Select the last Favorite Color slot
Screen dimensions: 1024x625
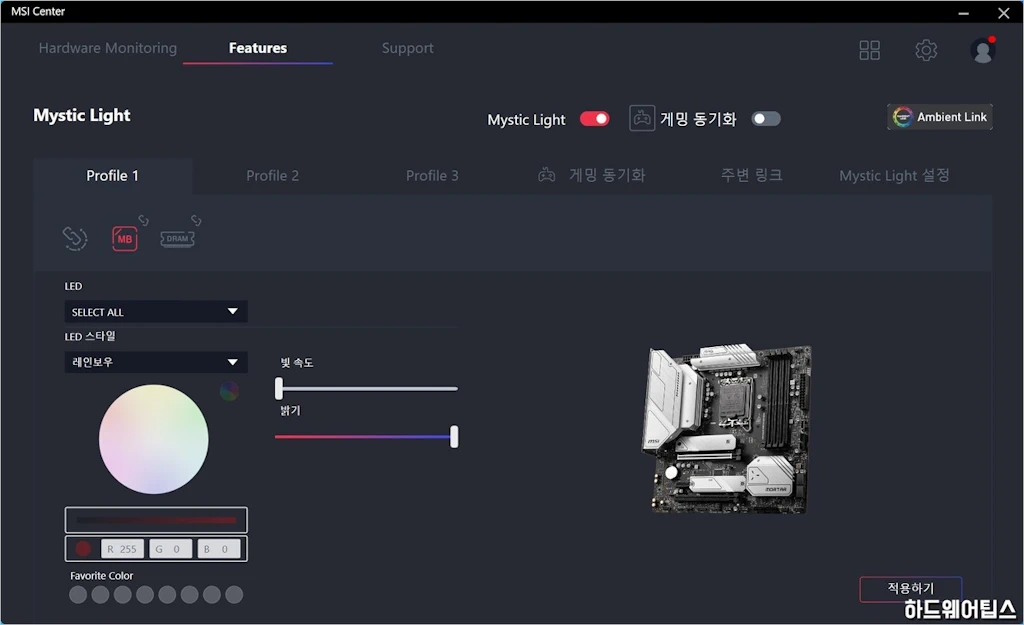pos(234,594)
